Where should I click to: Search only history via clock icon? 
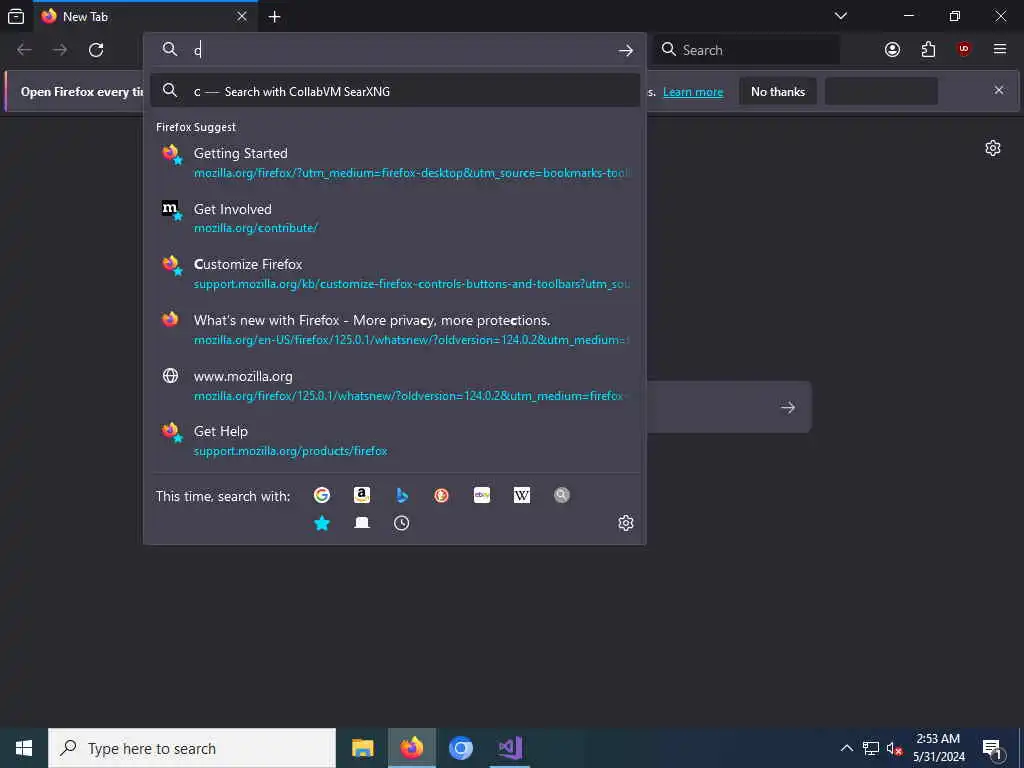tap(402, 523)
